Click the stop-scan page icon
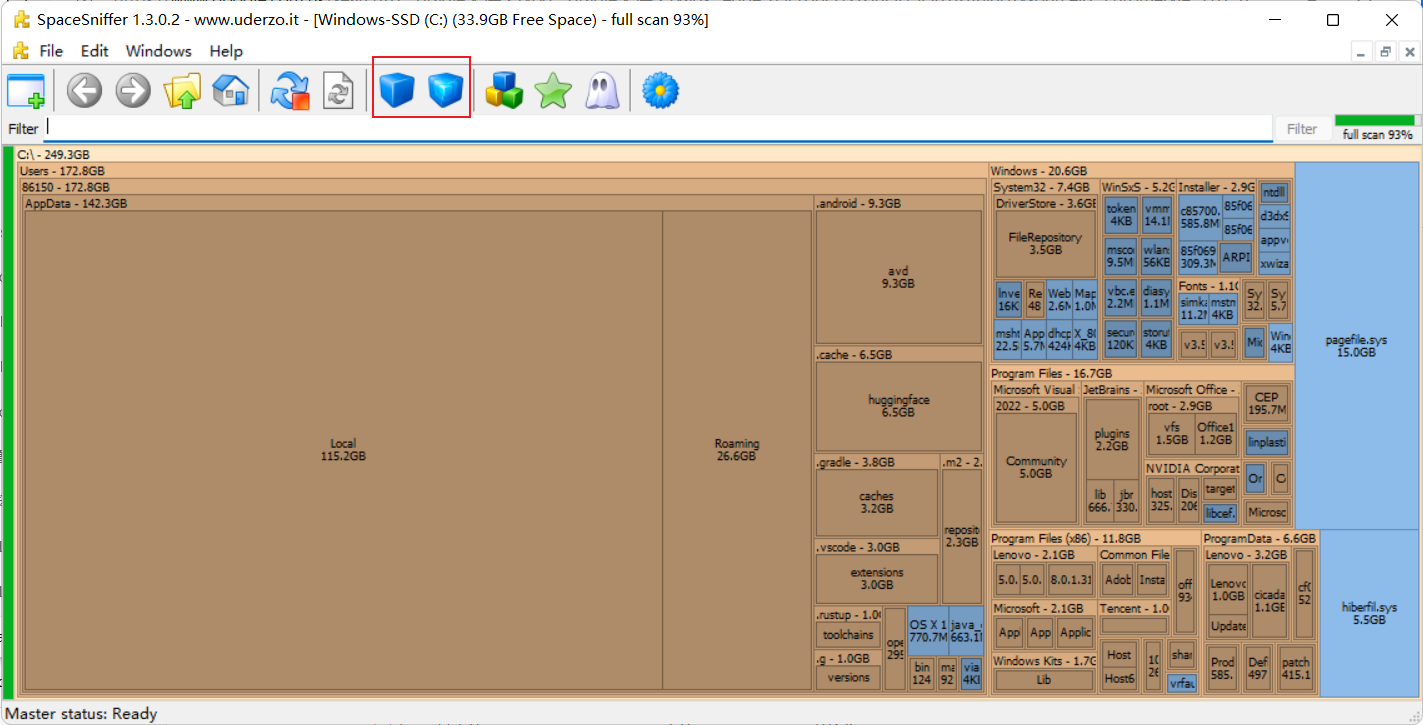 (339, 92)
